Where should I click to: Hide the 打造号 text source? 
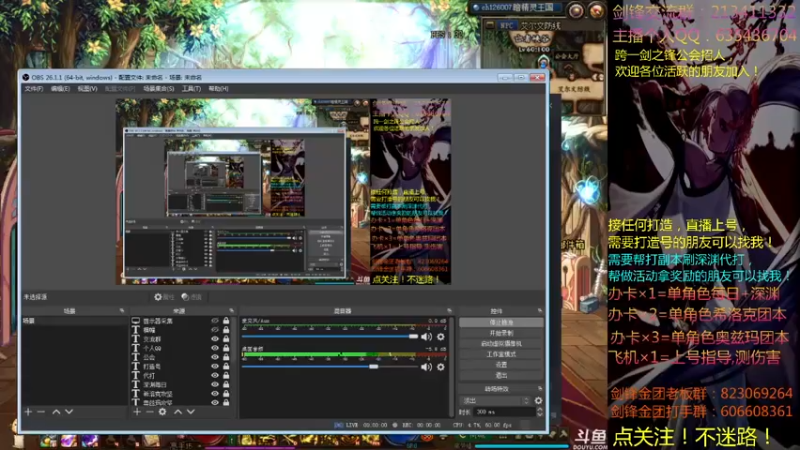point(215,367)
